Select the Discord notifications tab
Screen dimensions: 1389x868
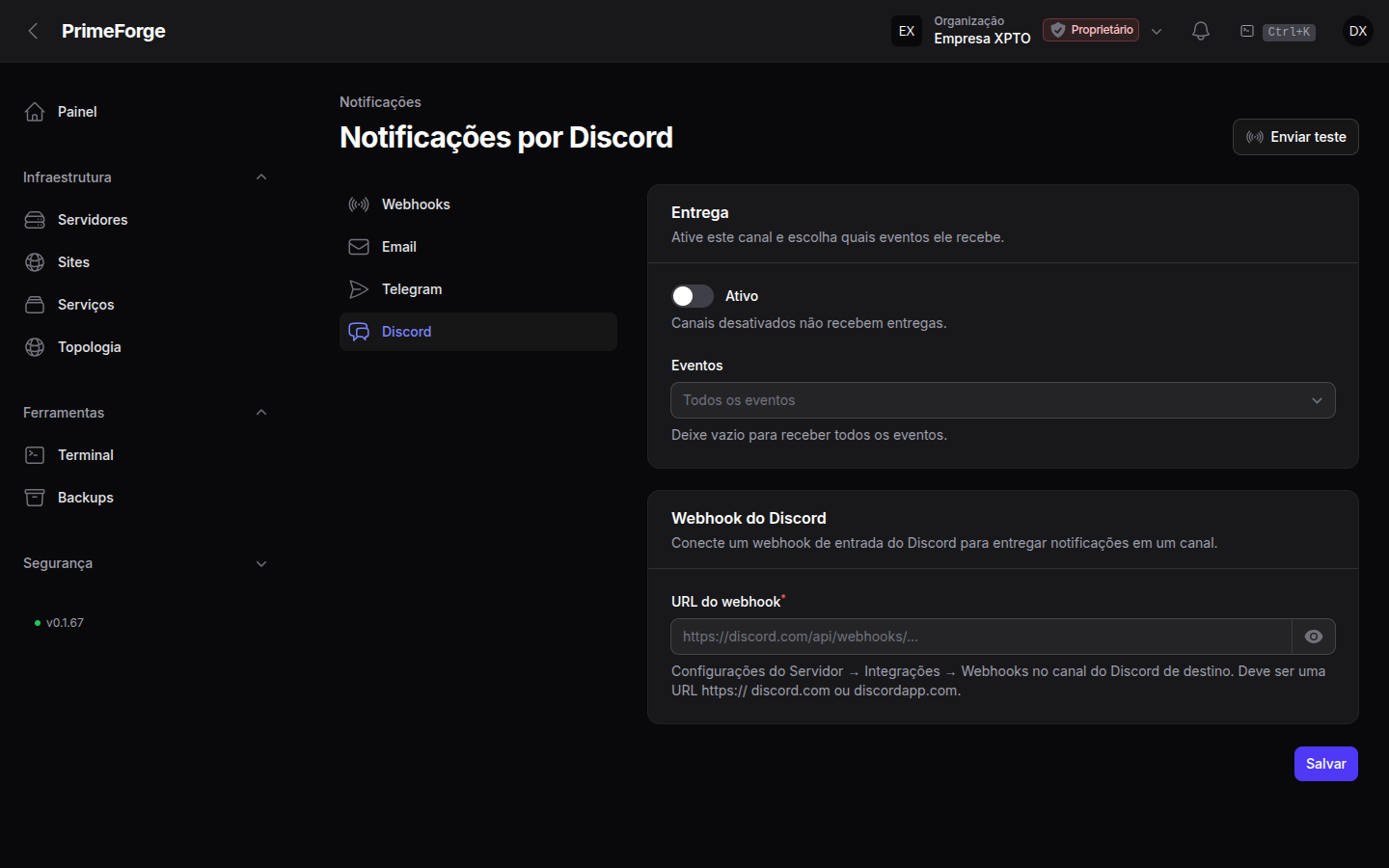(x=478, y=332)
